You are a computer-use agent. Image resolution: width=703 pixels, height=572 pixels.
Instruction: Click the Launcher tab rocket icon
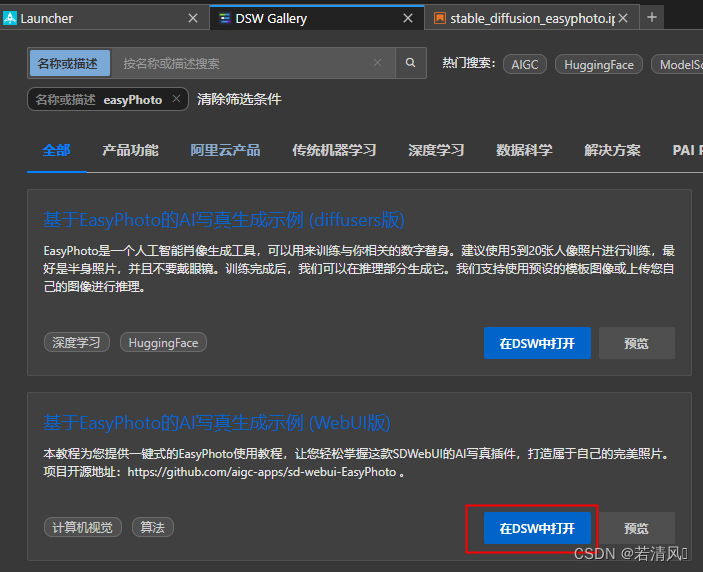[9, 18]
